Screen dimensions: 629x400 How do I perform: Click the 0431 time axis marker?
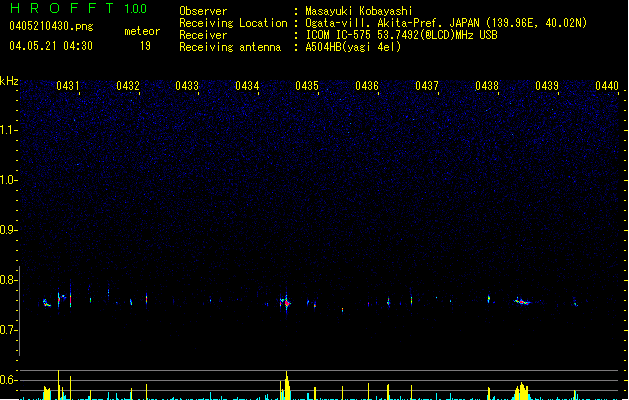67,86
